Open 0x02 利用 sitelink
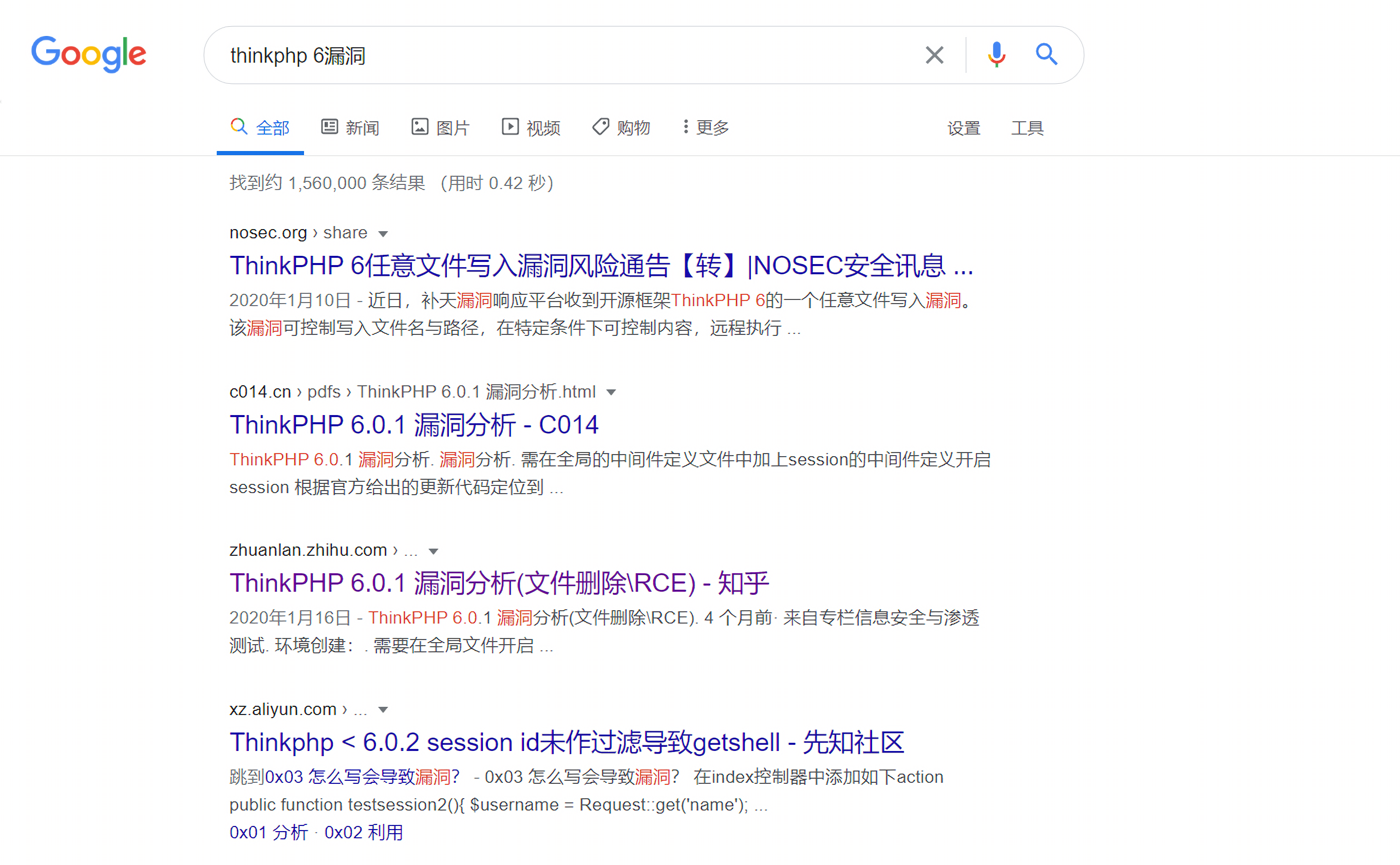This screenshot has width=1400, height=865. tap(364, 833)
